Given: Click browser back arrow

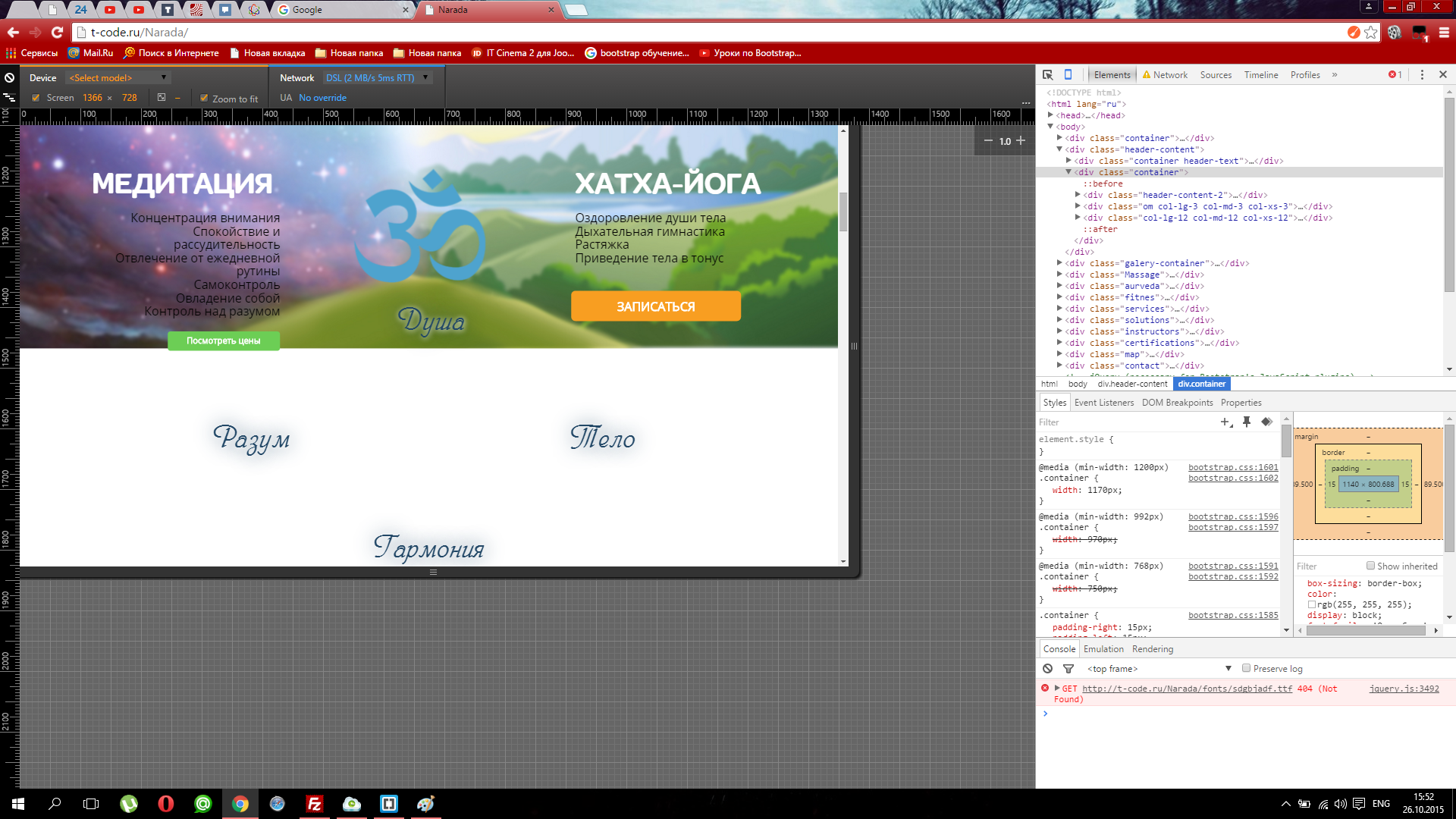Looking at the screenshot, I should click(13, 32).
